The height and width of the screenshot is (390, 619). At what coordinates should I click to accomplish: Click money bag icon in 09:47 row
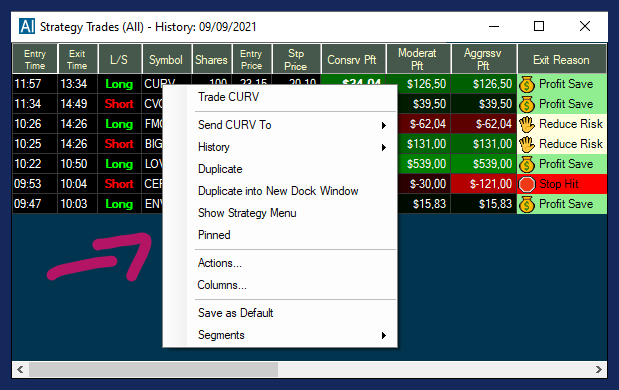point(527,204)
